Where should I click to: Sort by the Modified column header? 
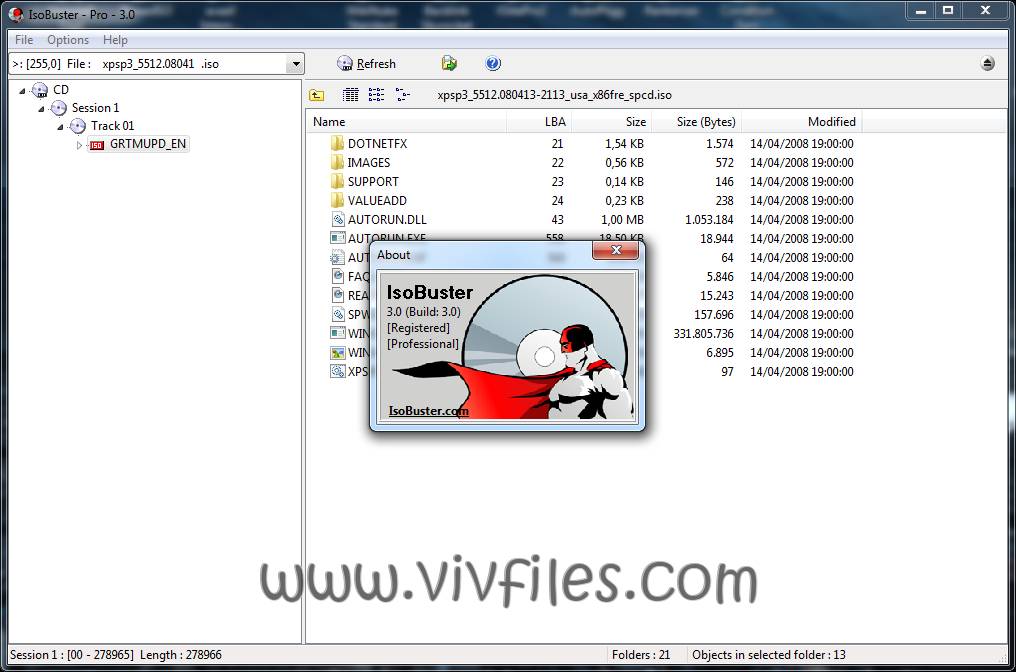(802, 122)
